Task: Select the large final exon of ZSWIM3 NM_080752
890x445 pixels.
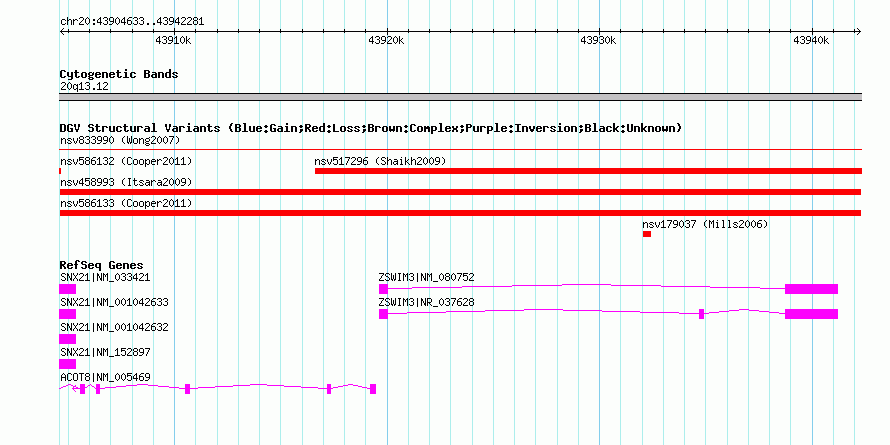Action: (812, 289)
